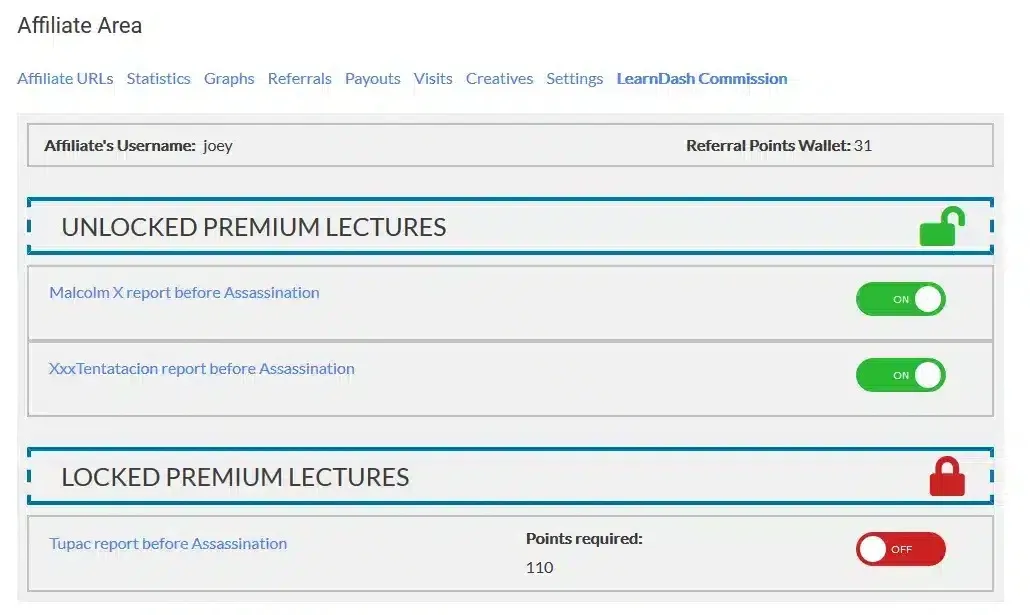Switch to the Statistics tab

point(158,78)
